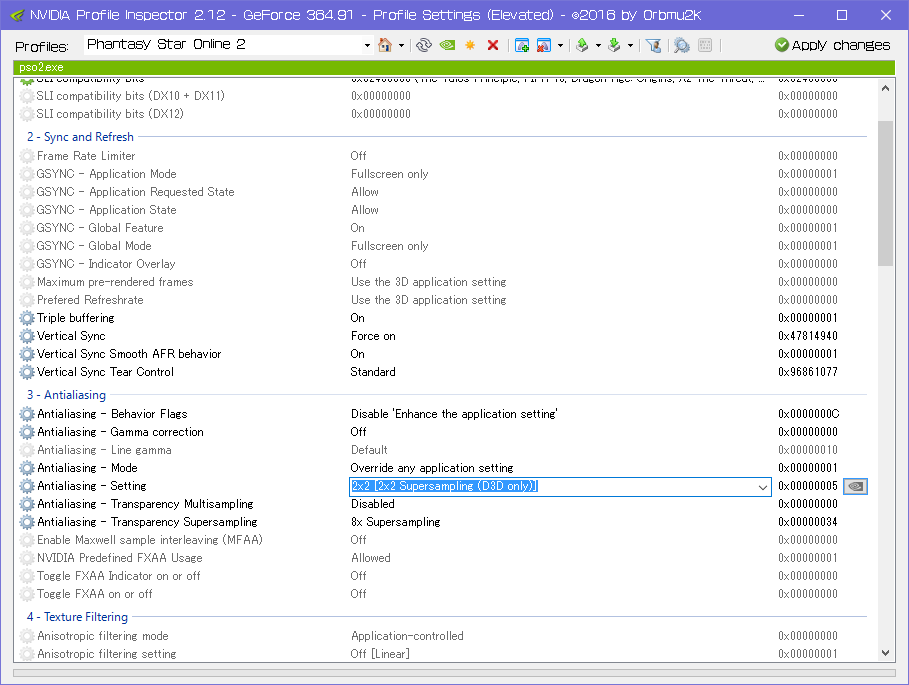Click gear icon for Vertical Sync Tear Control

(x=27, y=372)
